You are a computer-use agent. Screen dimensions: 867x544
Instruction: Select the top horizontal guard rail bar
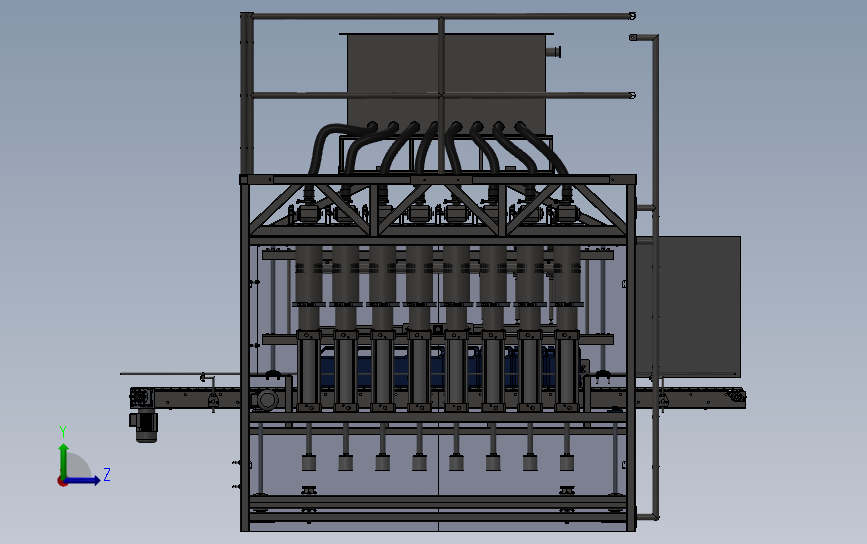(442, 17)
